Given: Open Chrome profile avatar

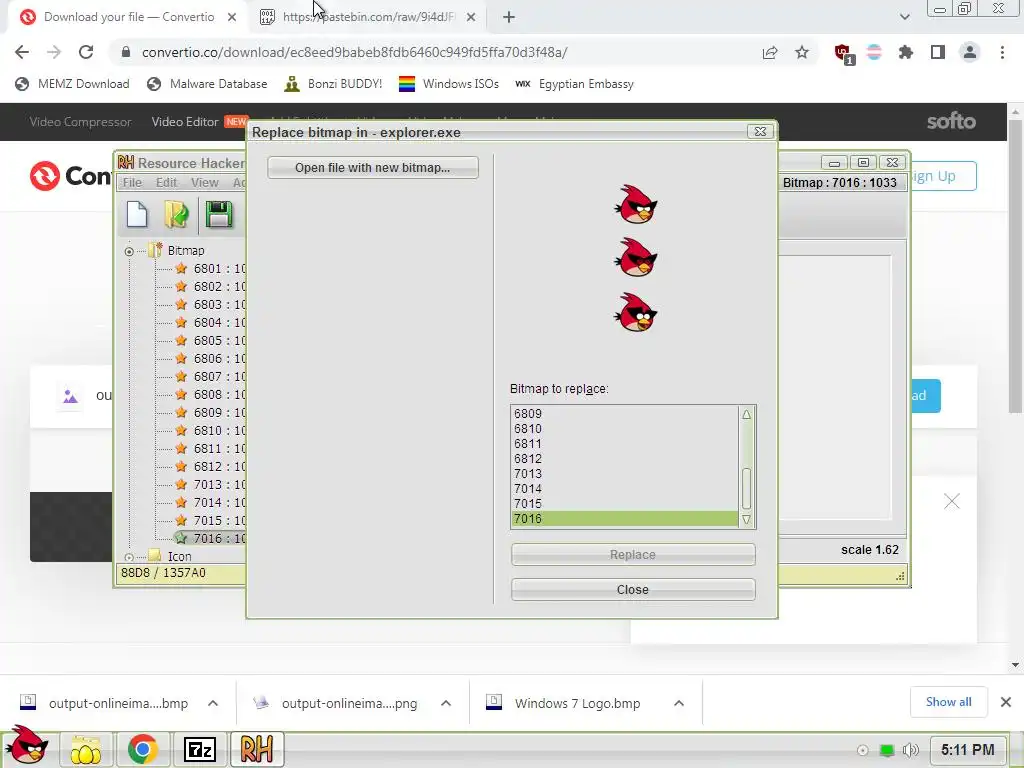Looking at the screenshot, I should (x=970, y=53).
